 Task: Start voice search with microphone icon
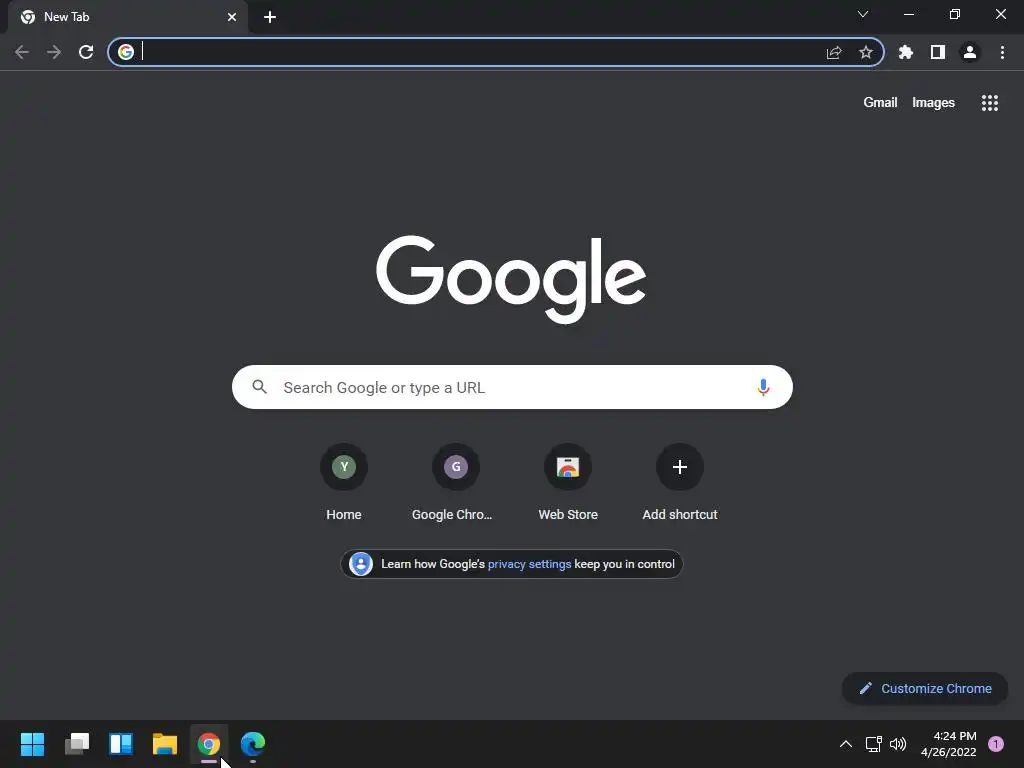763,387
